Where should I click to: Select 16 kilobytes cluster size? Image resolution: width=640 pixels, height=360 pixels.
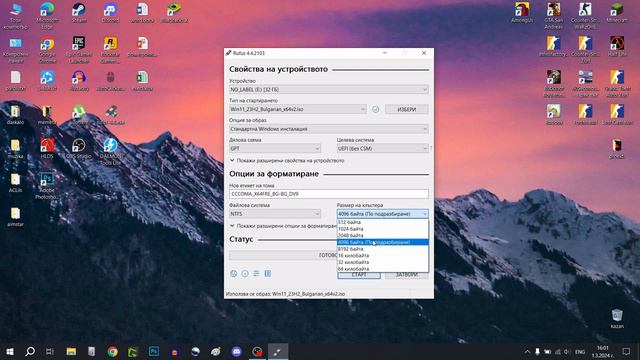click(x=382, y=256)
